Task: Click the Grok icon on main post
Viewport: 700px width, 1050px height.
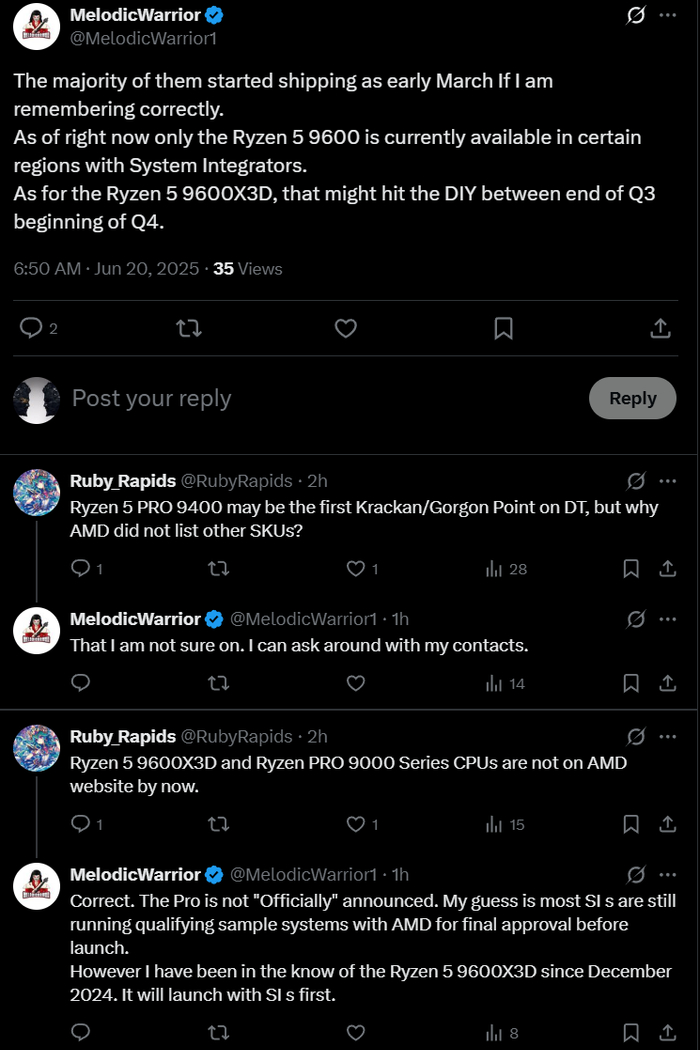Action: click(635, 16)
